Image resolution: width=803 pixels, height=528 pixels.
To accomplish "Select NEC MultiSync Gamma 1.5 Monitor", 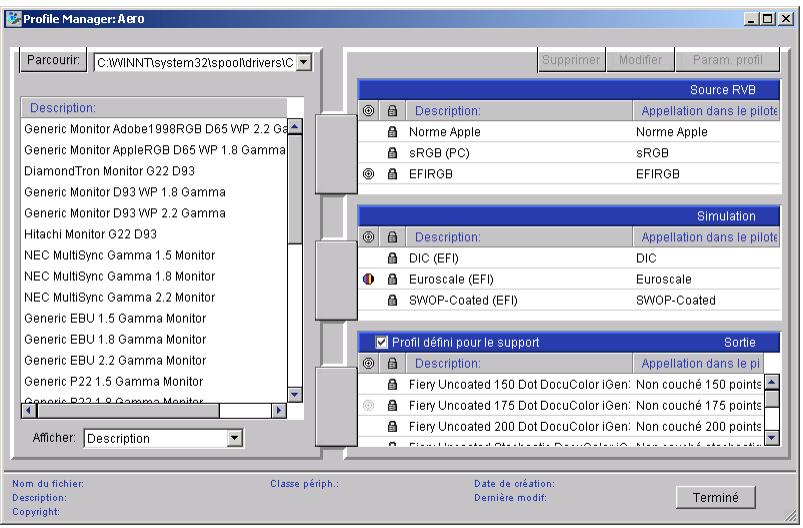I will 154,255.
